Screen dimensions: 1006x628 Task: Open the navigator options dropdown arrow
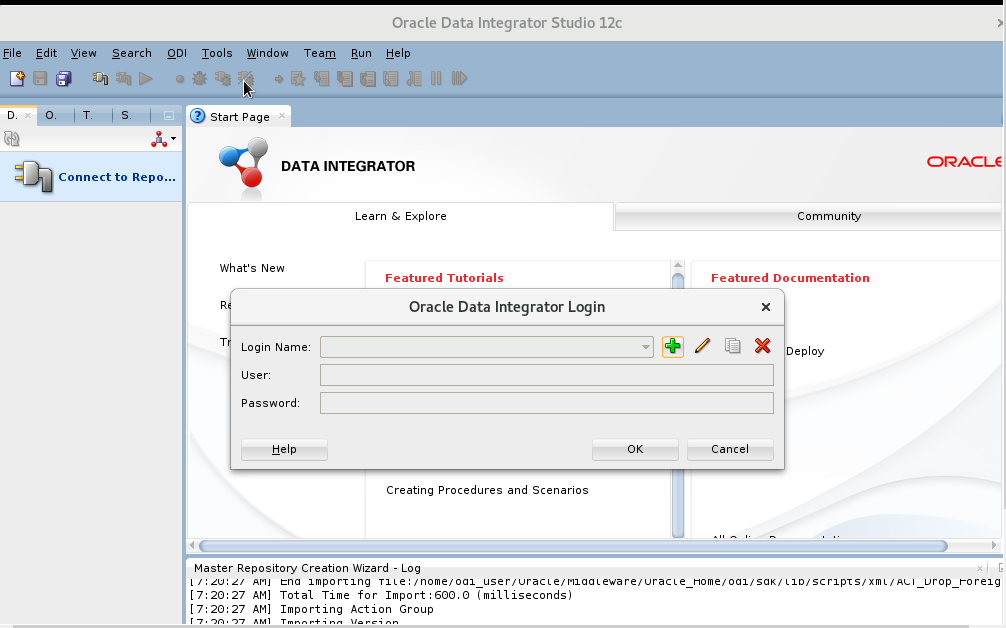172,140
